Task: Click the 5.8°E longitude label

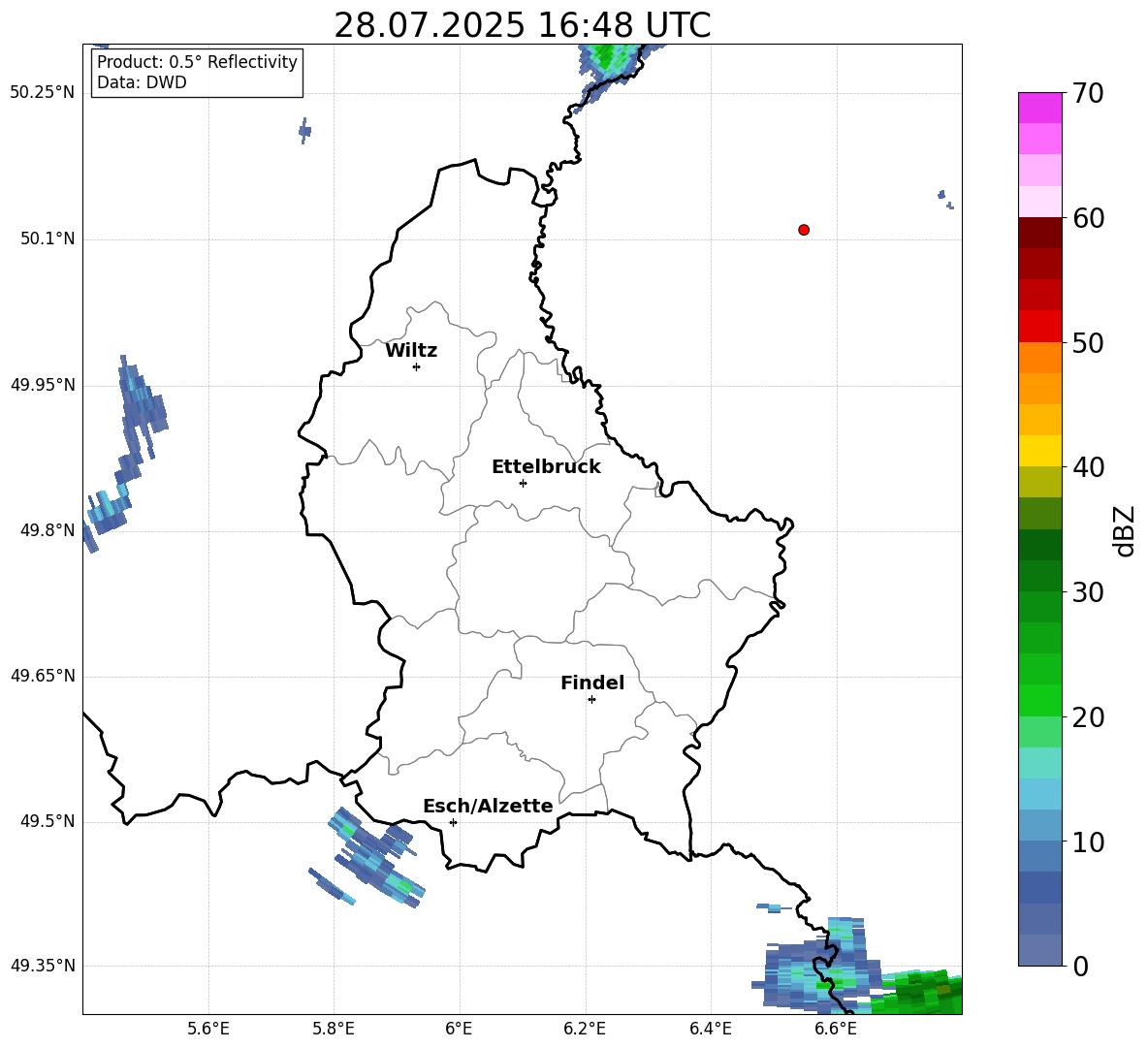Action: pyautogui.click(x=334, y=1029)
